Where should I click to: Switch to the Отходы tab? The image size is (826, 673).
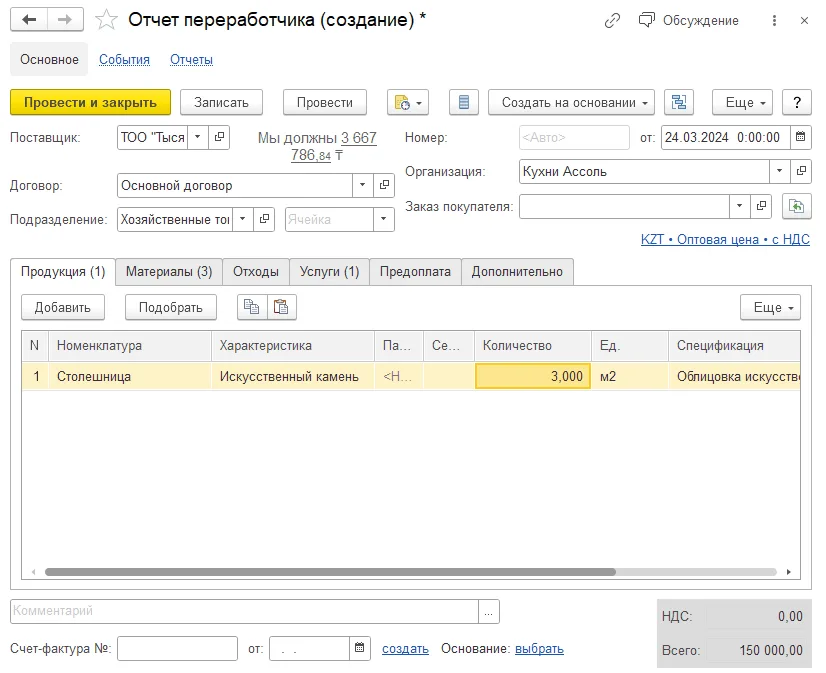[255, 272]
